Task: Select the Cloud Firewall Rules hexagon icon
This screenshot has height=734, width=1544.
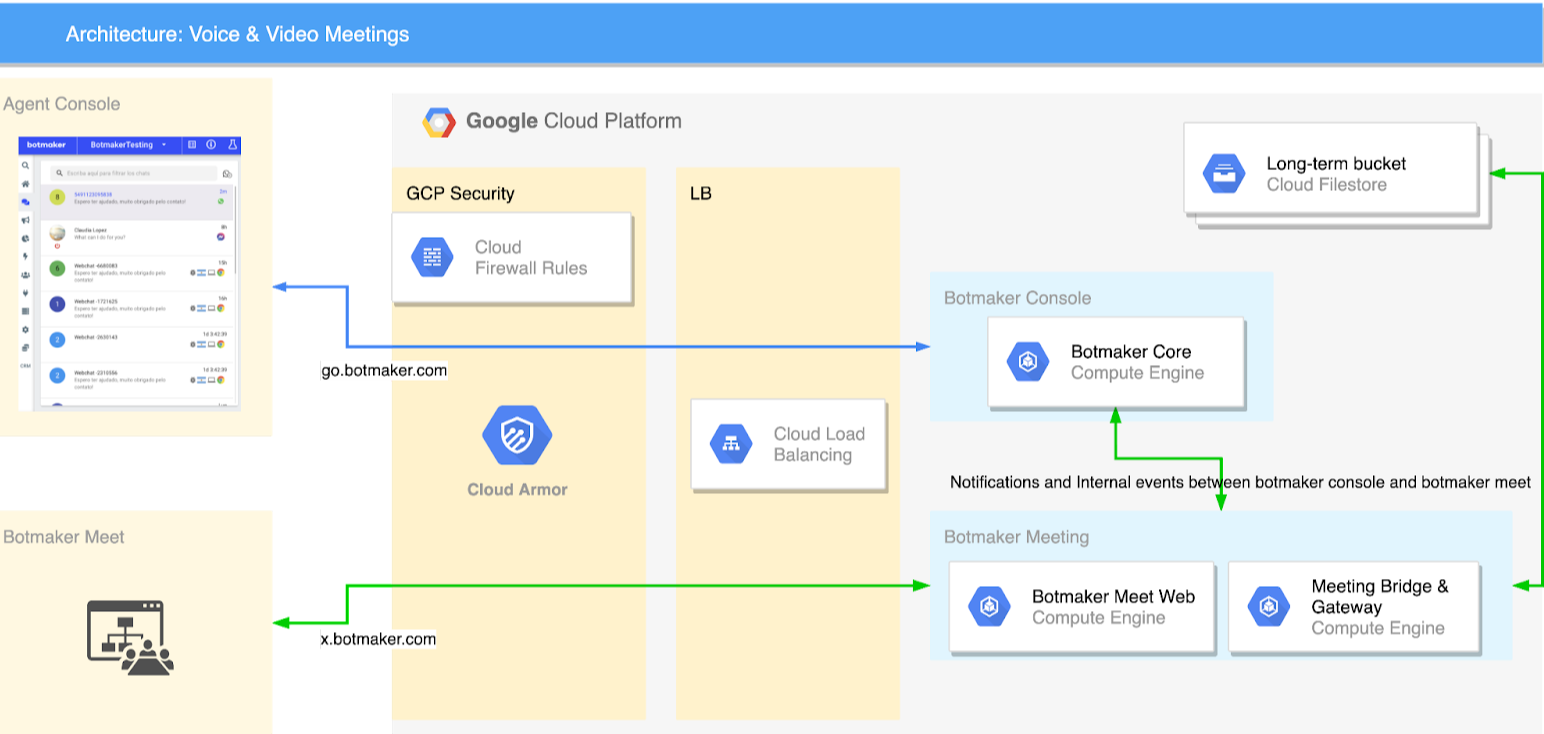Action: [432, 257]
